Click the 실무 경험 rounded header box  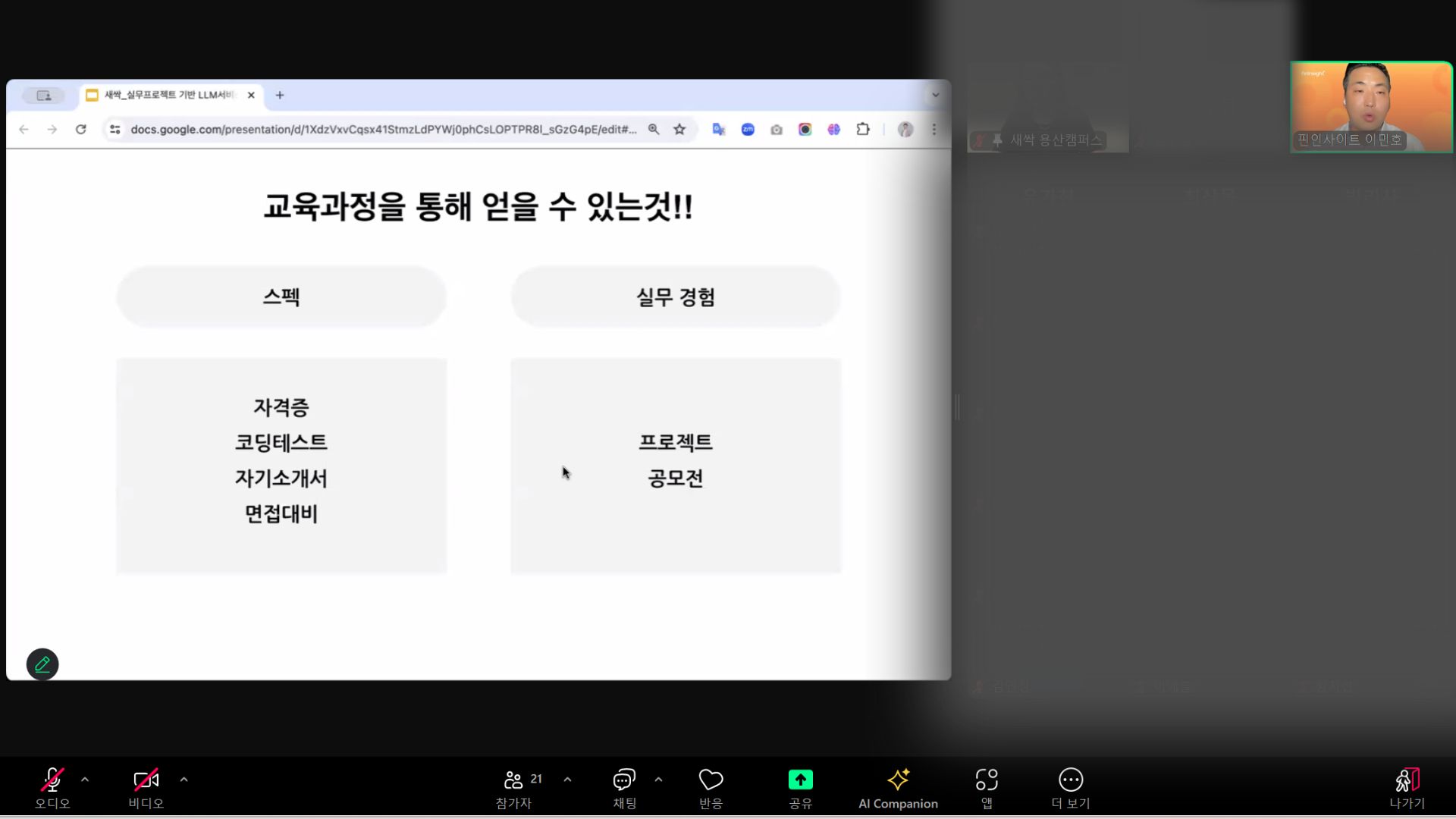[x=676, y=297]
